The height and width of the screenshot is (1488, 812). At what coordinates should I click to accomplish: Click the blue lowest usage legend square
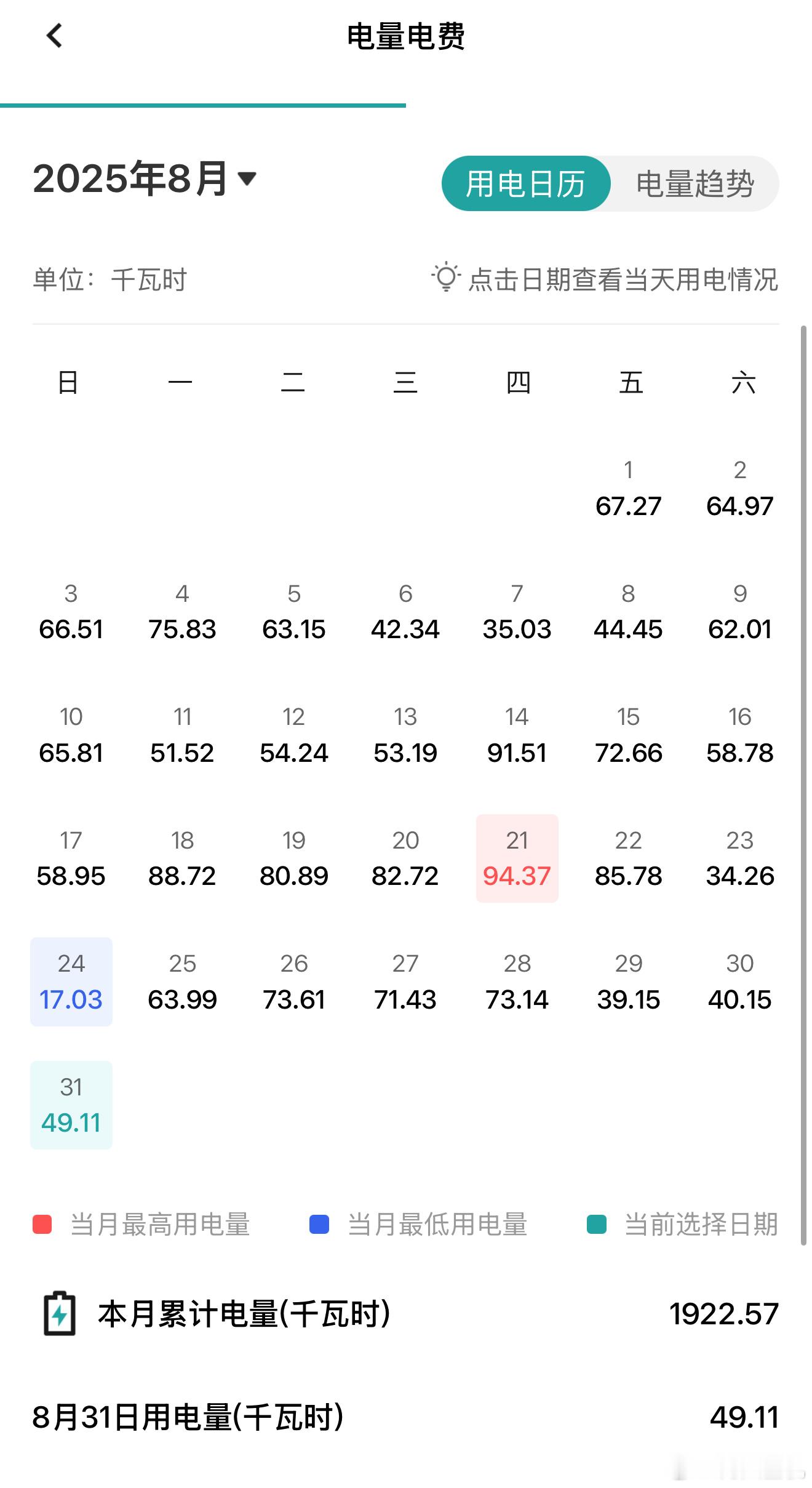click(x=319, y=1224)
